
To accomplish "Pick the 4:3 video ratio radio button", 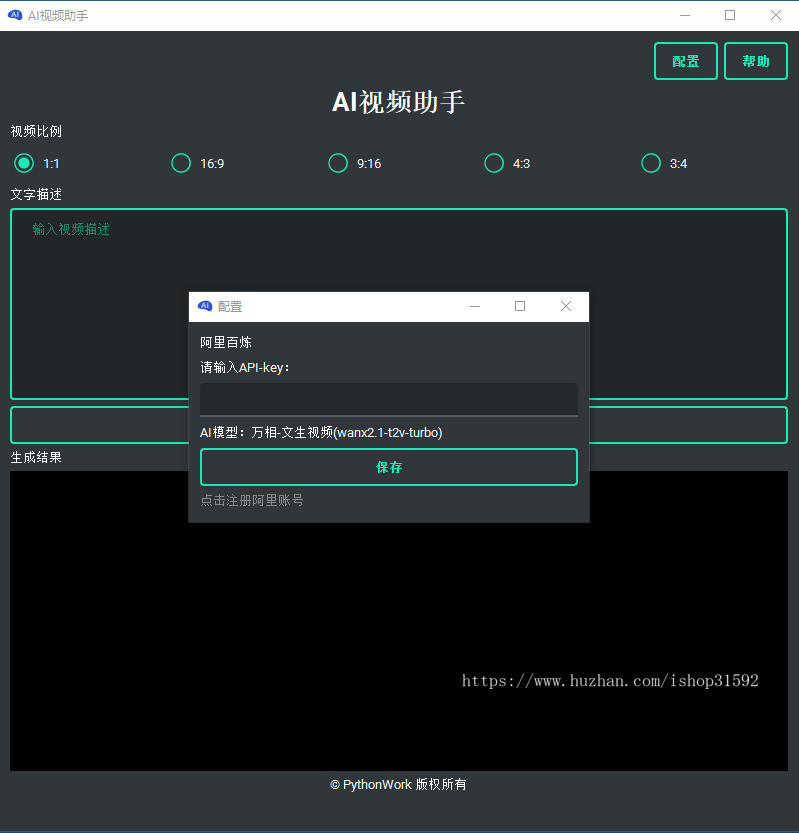I will pos(494,163).
